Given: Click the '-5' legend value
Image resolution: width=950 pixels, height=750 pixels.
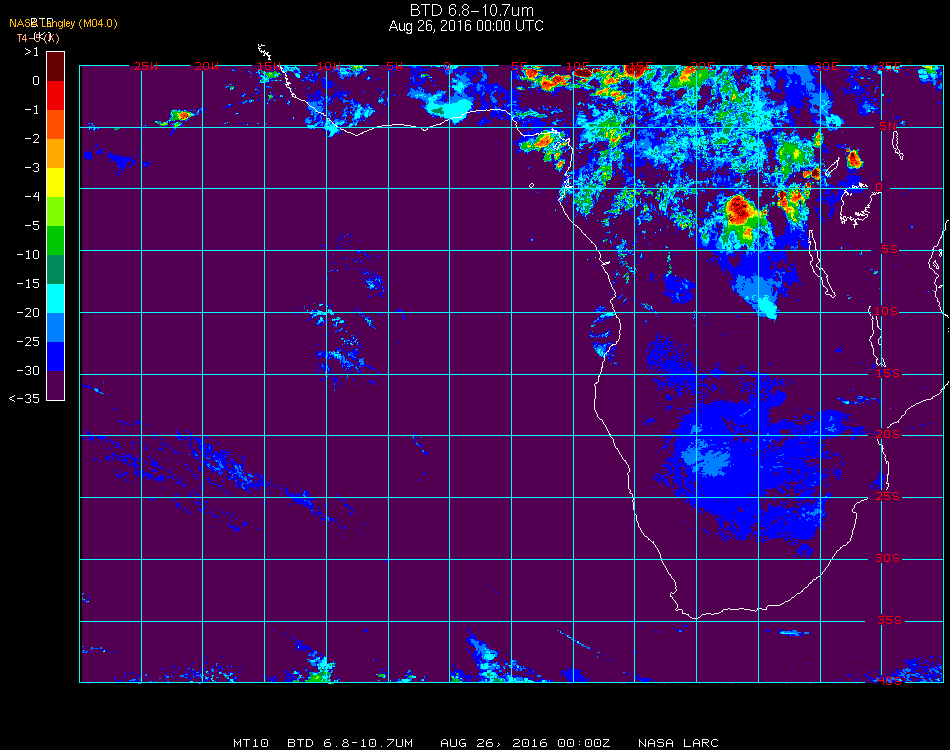Looking at the screenshot, I should coord(32,225).
